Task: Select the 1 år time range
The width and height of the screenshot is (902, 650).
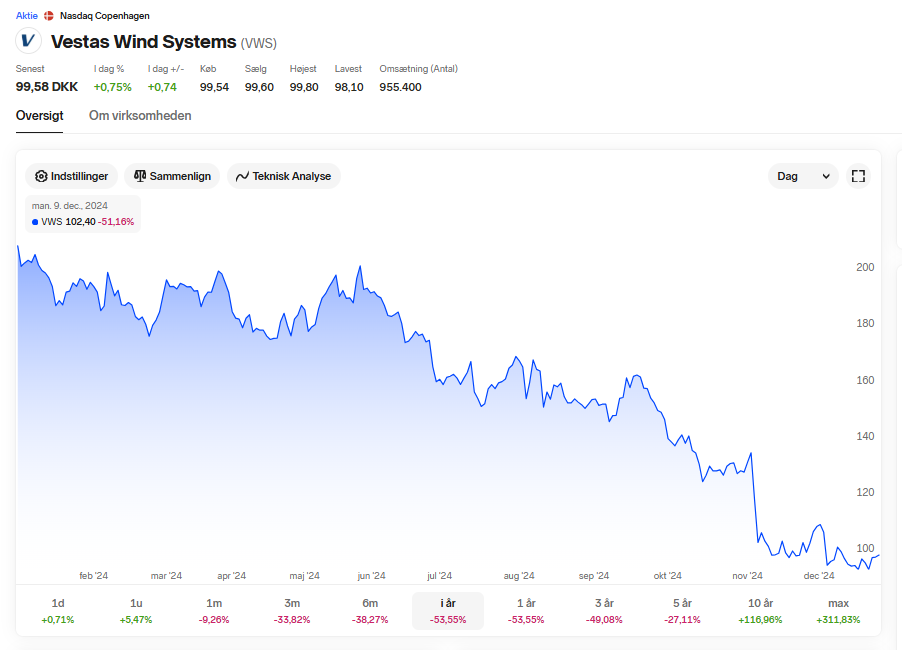Action: point(526,611)
